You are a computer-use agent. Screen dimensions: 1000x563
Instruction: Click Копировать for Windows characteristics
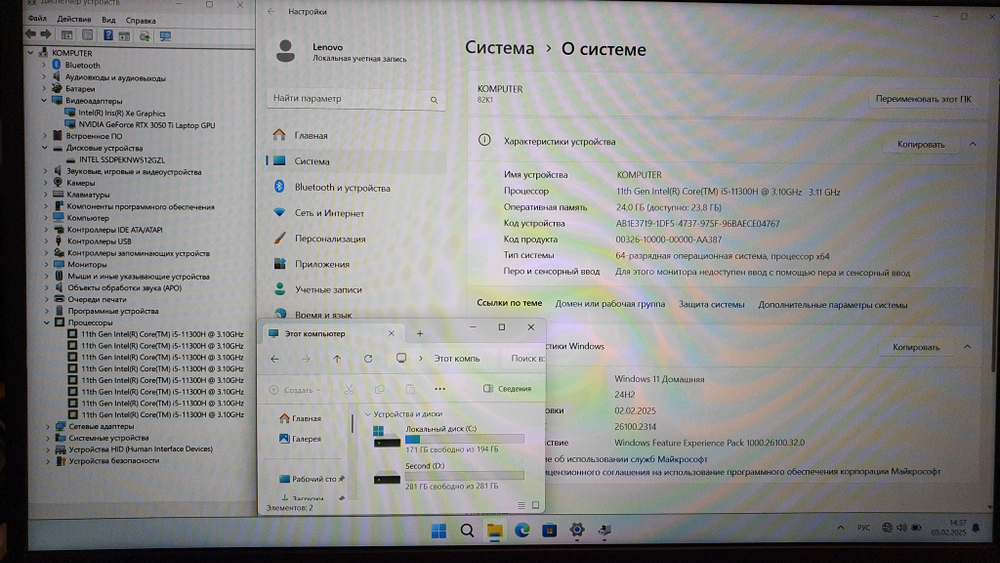point(916,347)
